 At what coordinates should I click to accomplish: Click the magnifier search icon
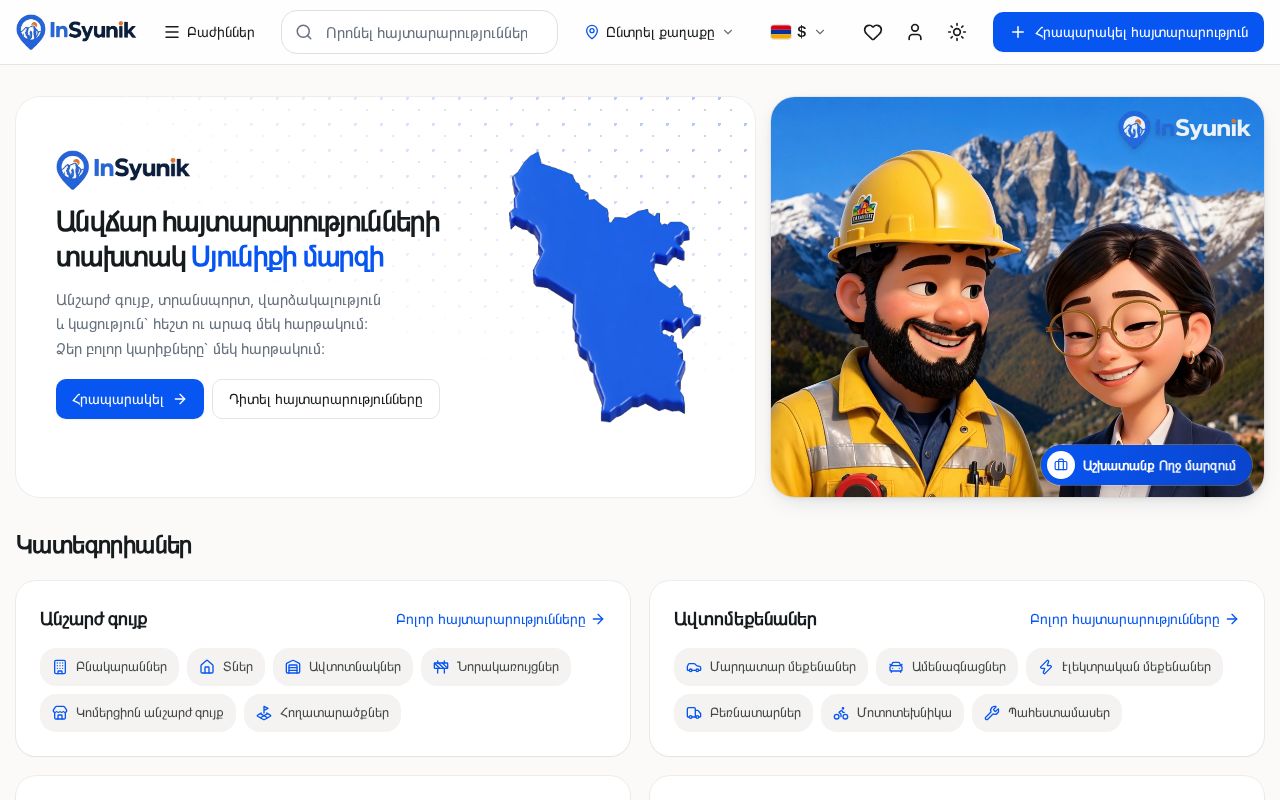[304, 32]
